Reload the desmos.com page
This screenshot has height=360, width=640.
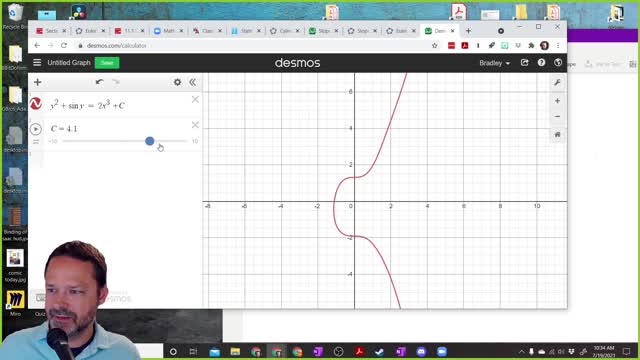[x=64, y=46]
